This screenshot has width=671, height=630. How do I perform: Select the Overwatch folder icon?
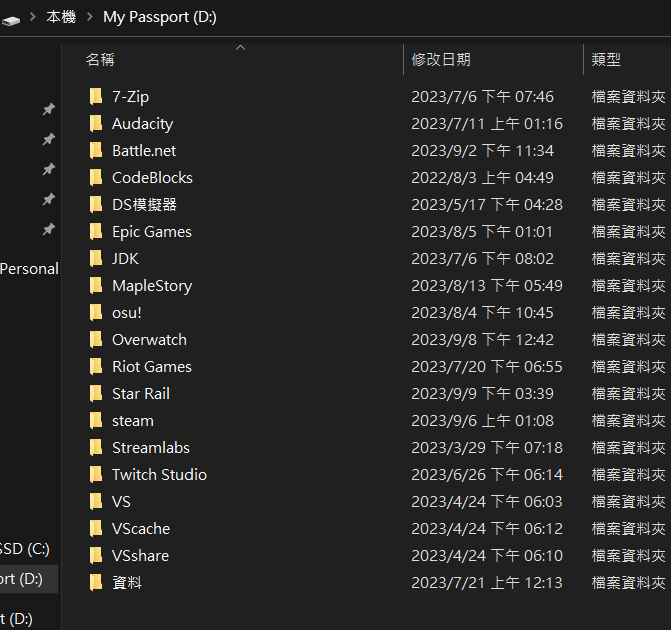[96, 339]
